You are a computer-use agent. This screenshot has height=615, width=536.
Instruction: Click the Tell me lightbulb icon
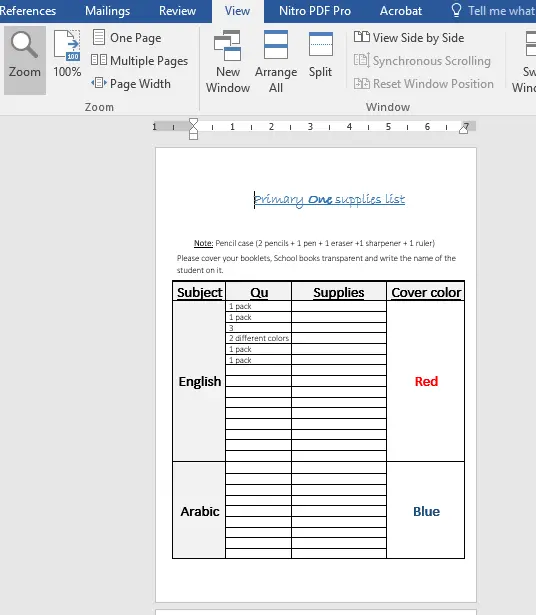tap(456, 10)
